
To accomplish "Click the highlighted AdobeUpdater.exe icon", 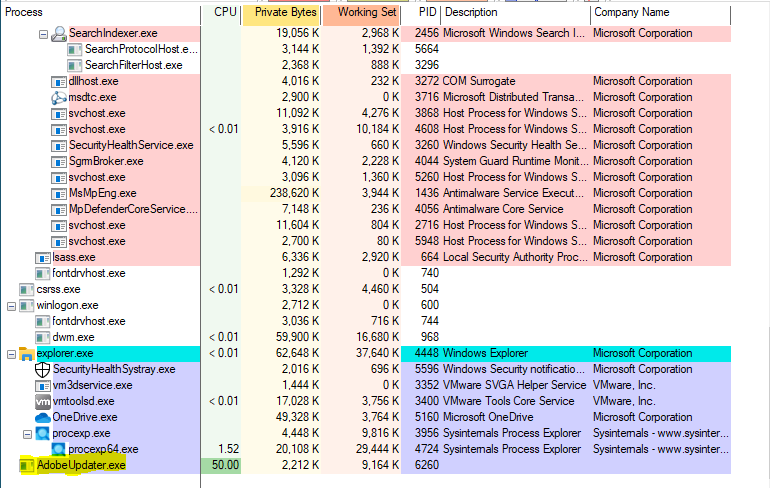I will point(27,465).
